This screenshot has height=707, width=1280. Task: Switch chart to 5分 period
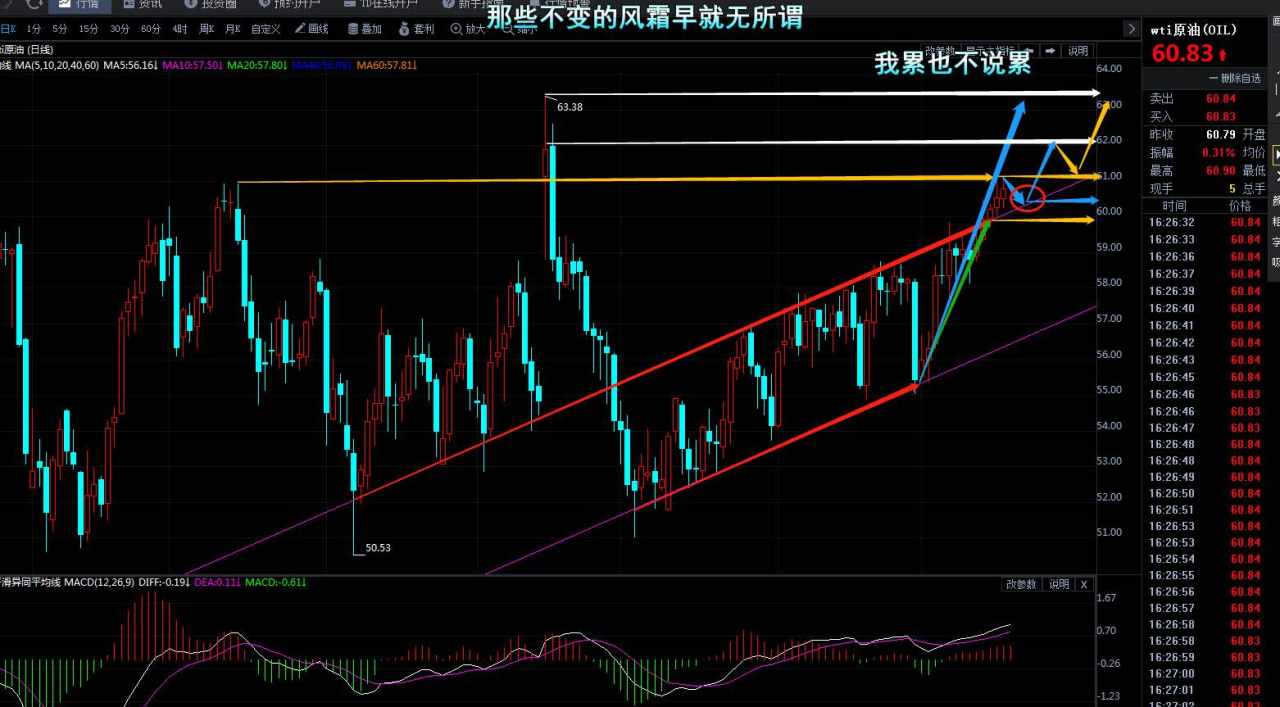coord(61,29)
